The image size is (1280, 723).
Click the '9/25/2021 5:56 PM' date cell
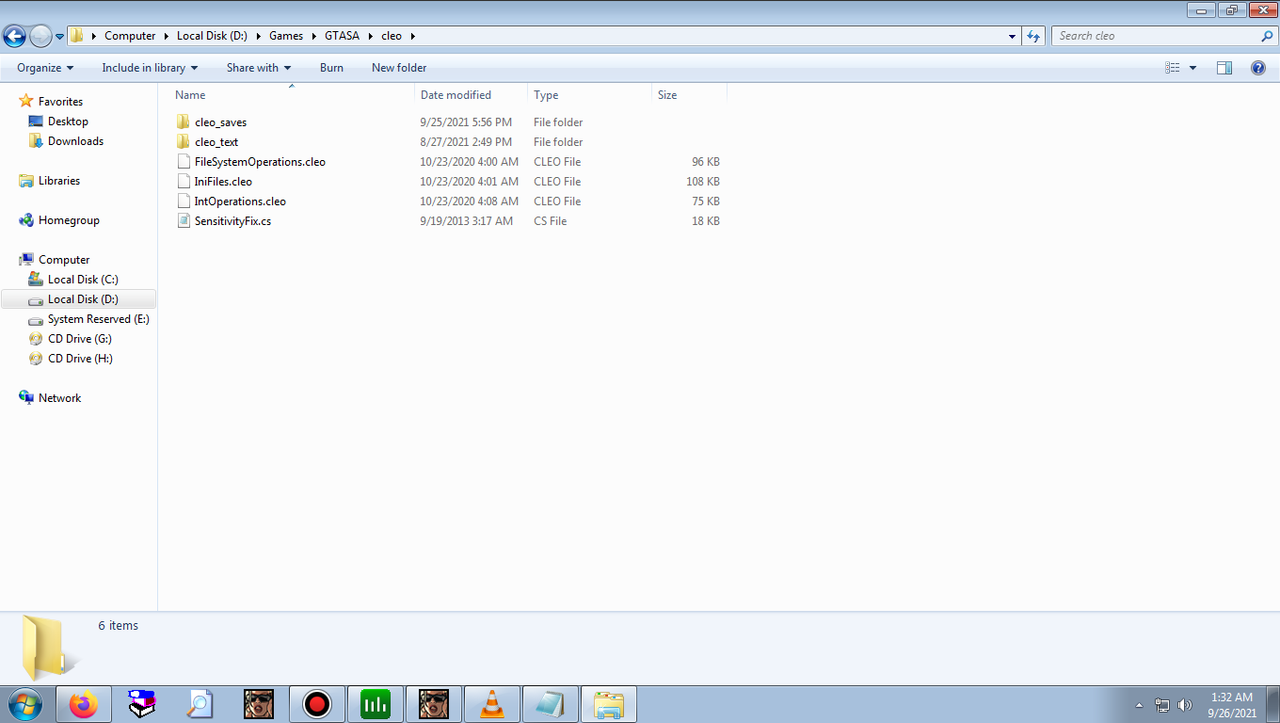click(x=466, y=122)
